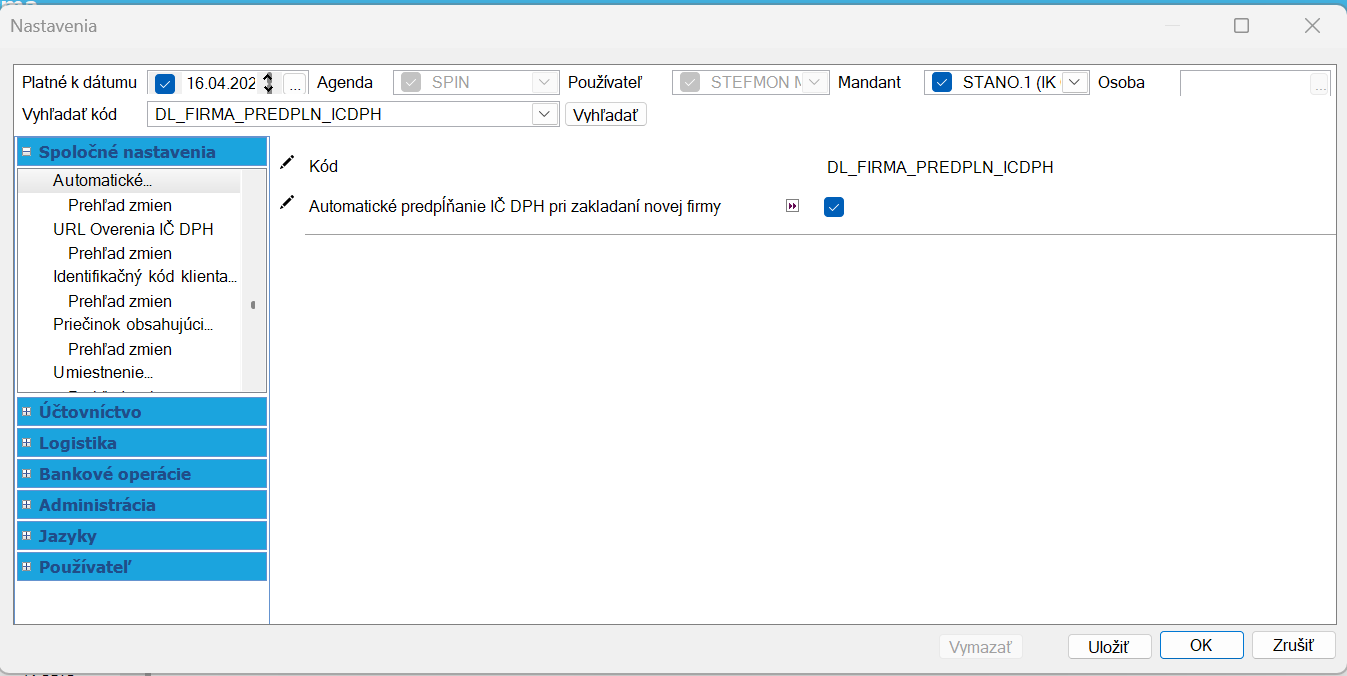
Task: Click the expand plus icon on Účtovníctvo header
Action: pyautogui.click(x=25, y=411)
